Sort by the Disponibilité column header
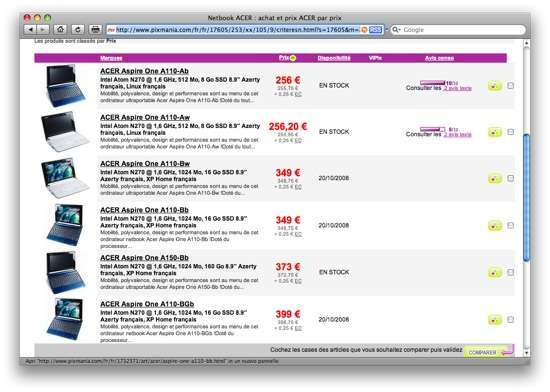 click(334, 58)
